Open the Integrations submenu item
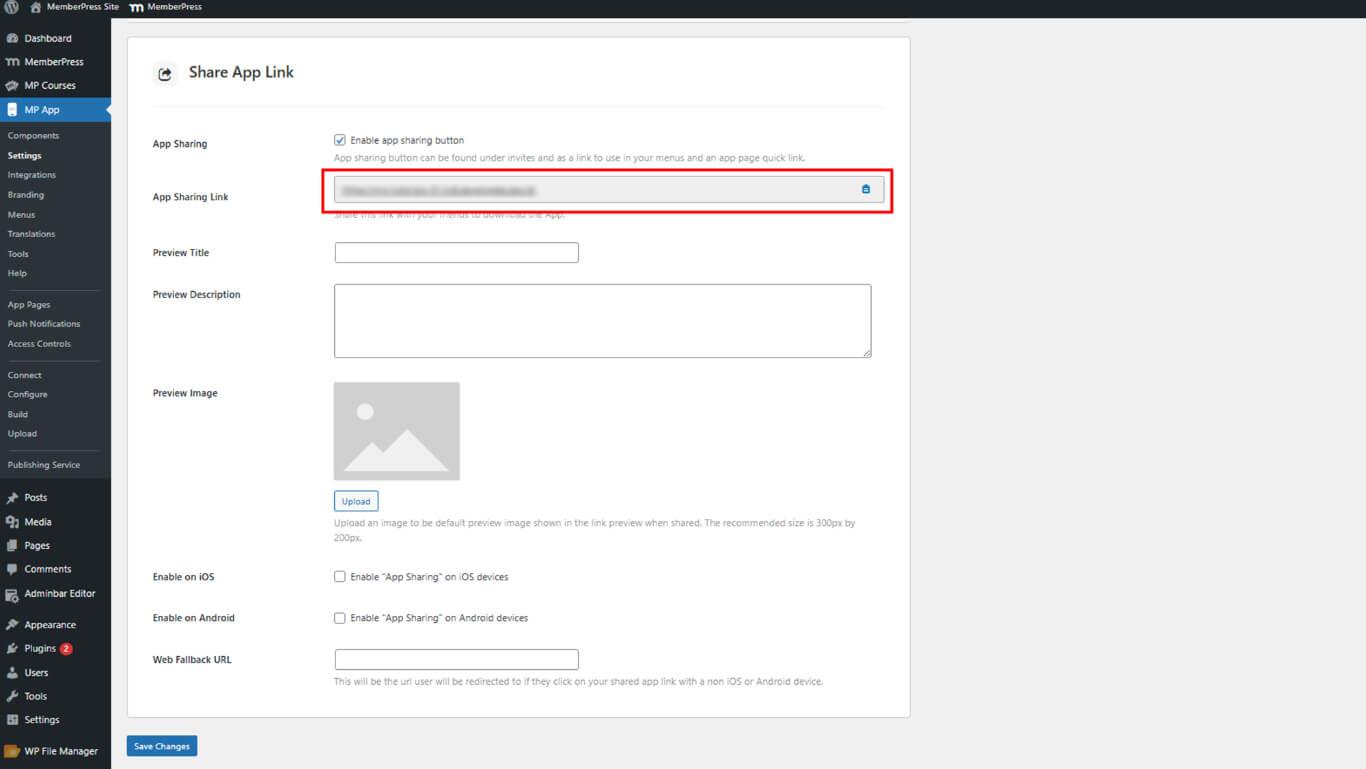1366x769 pixels. click(x=32, y=175)
